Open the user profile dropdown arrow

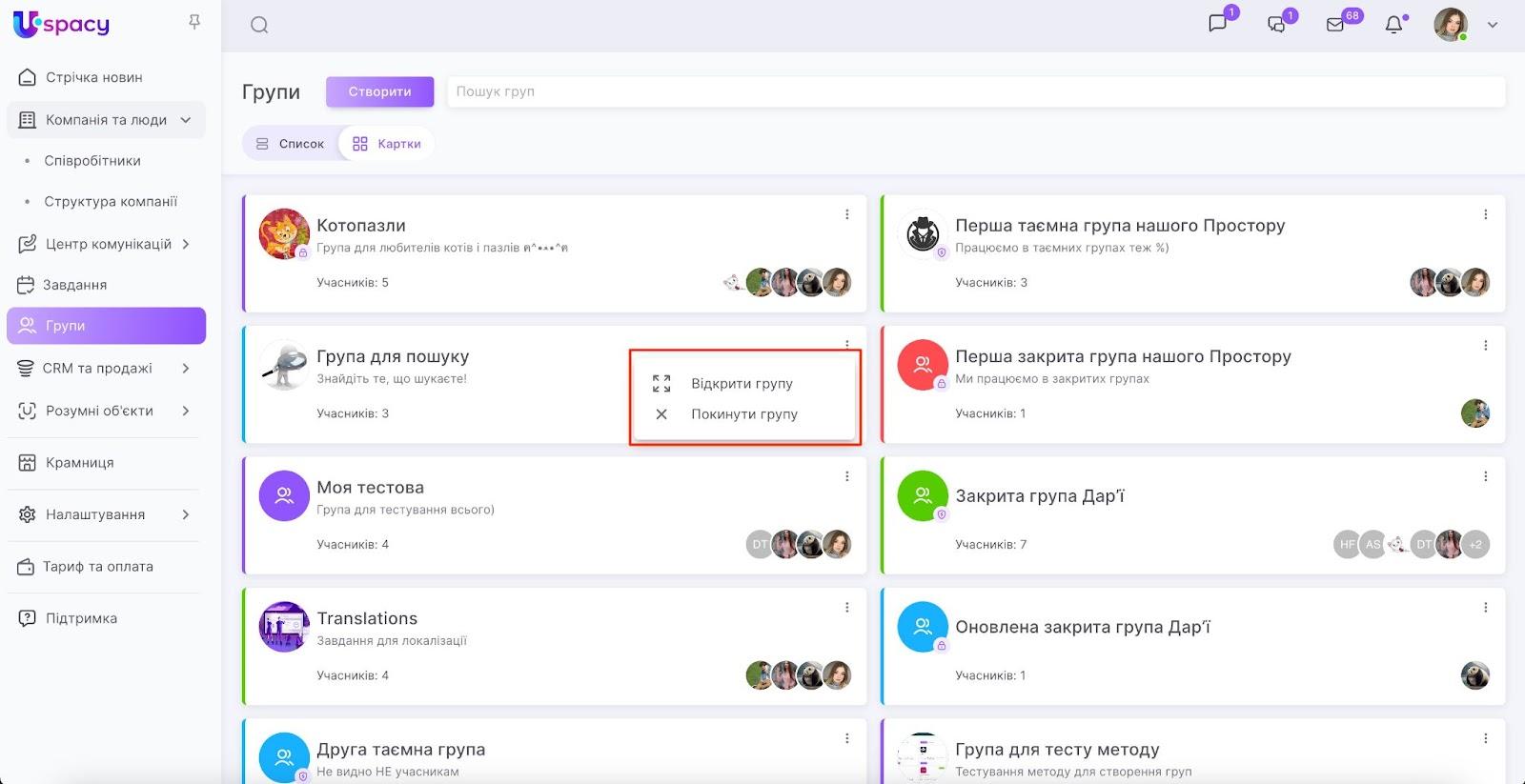point(1493,26)
